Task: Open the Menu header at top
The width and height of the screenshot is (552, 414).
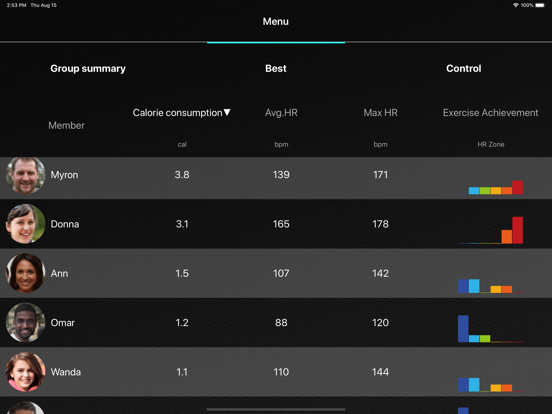Action: pyautogui.click(x=276, y=21)
